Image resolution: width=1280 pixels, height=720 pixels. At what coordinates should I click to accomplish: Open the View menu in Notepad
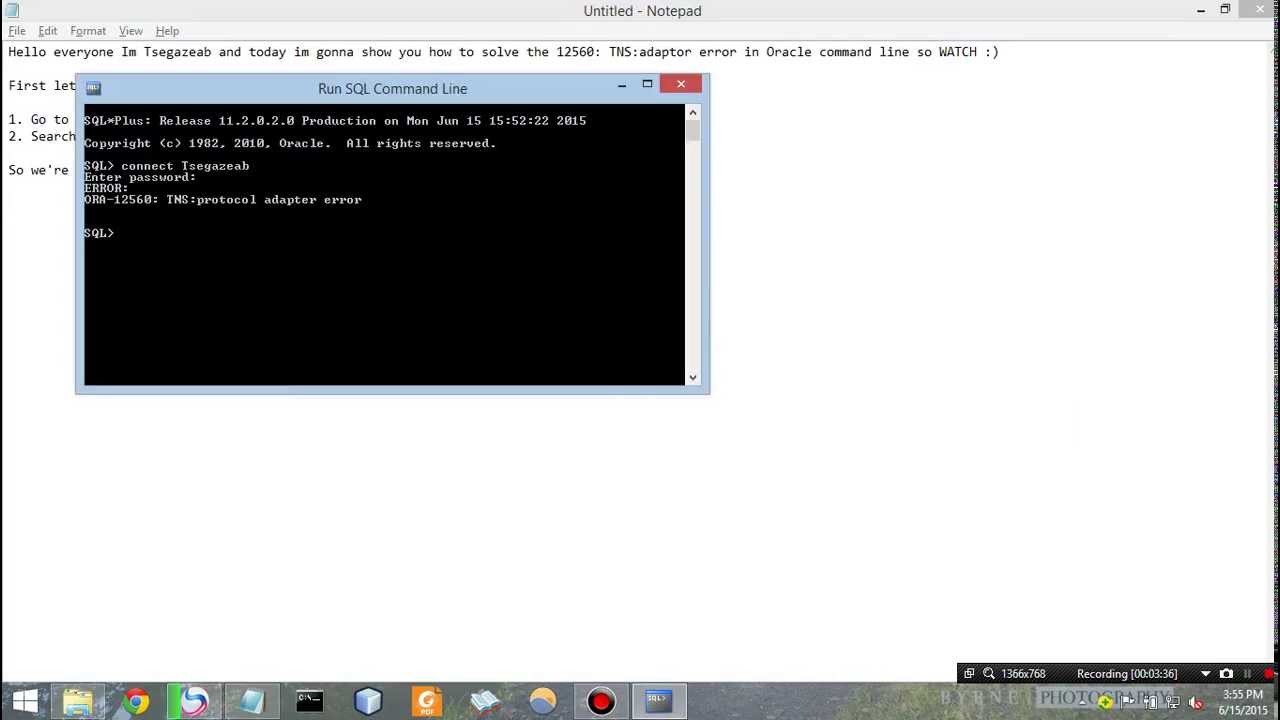click(130, 31)
